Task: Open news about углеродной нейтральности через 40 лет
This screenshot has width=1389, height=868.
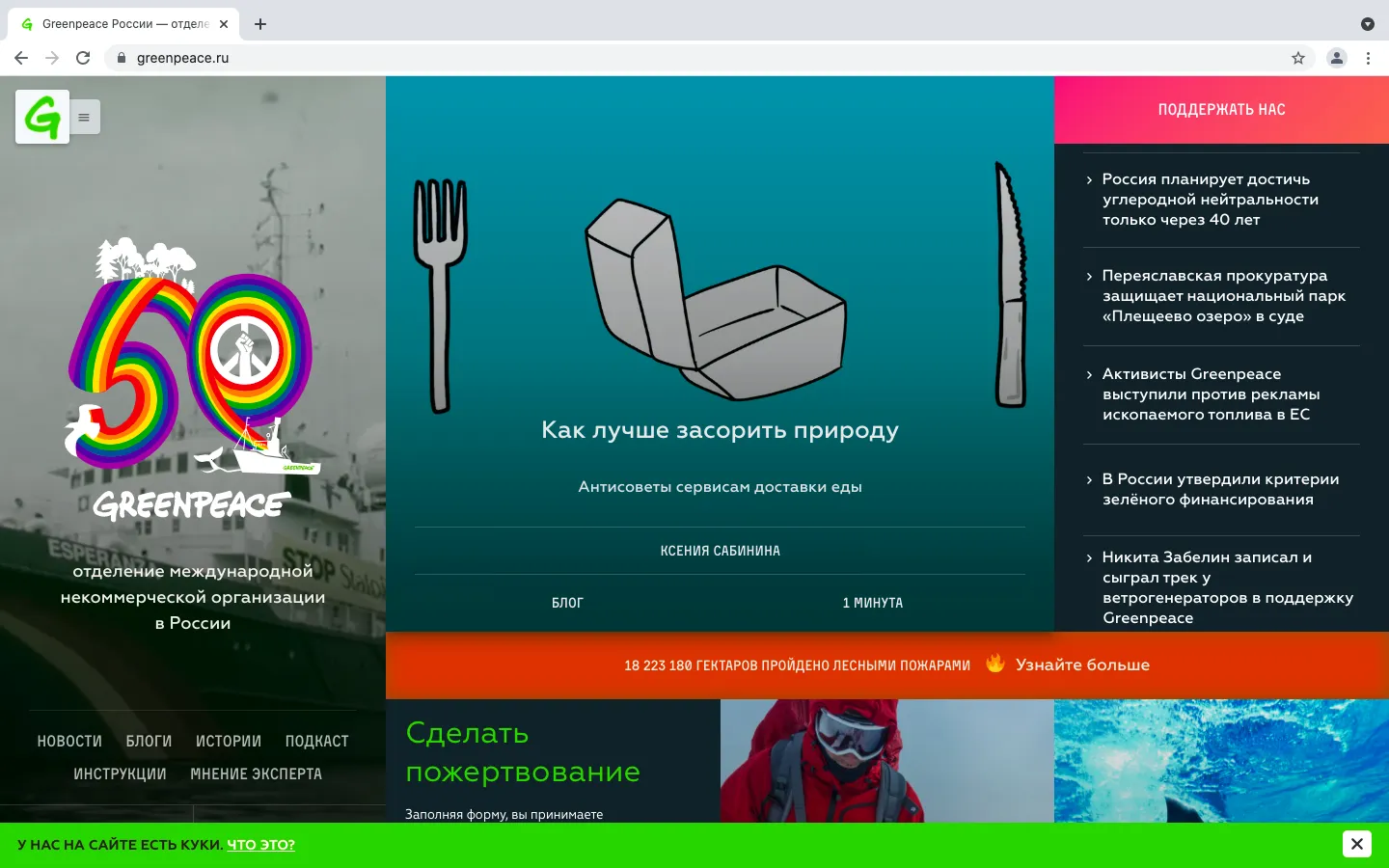Action: [1211, 200]
